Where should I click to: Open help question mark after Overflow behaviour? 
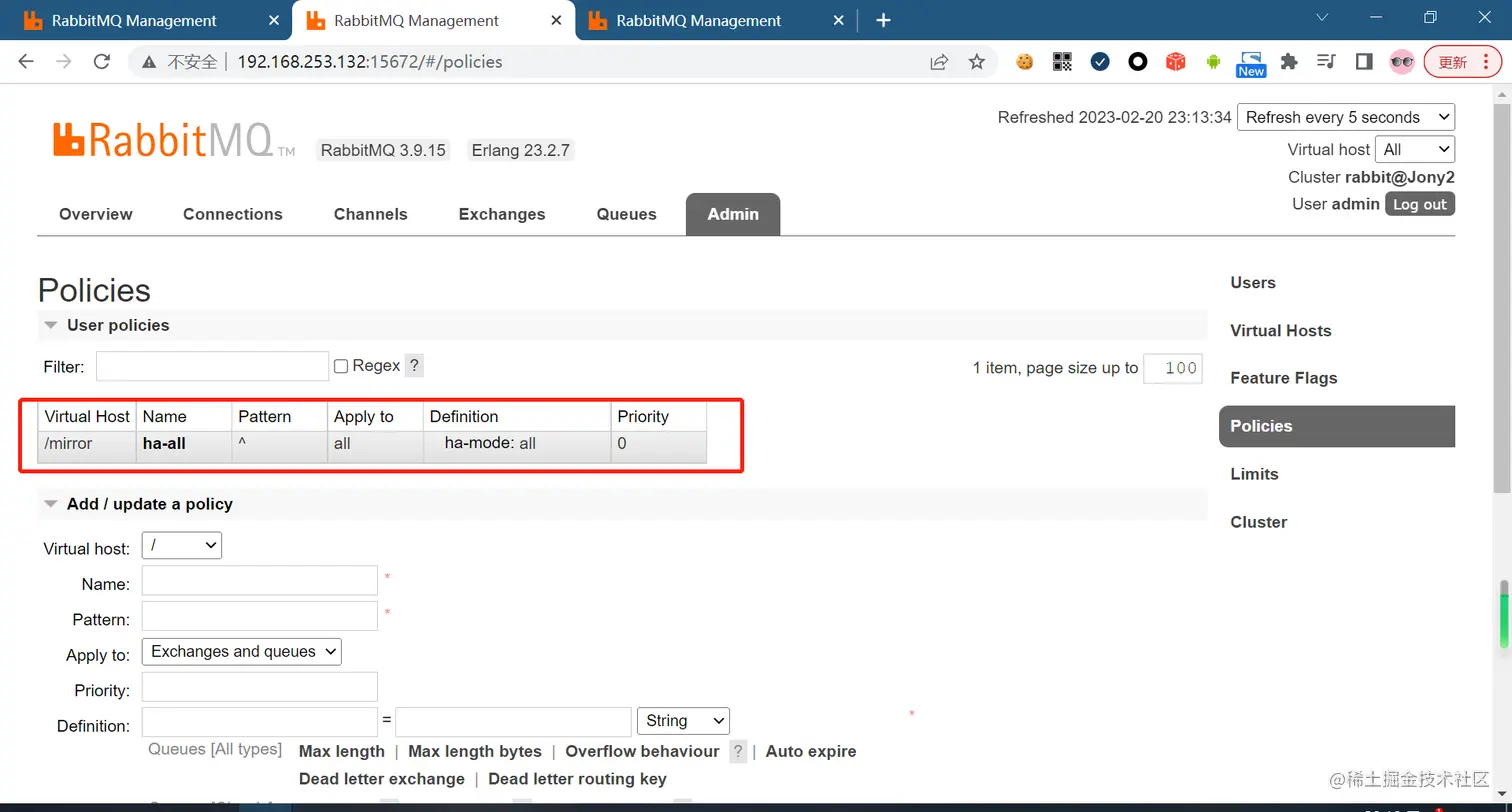pyautogui.click(x=738, y=752)
